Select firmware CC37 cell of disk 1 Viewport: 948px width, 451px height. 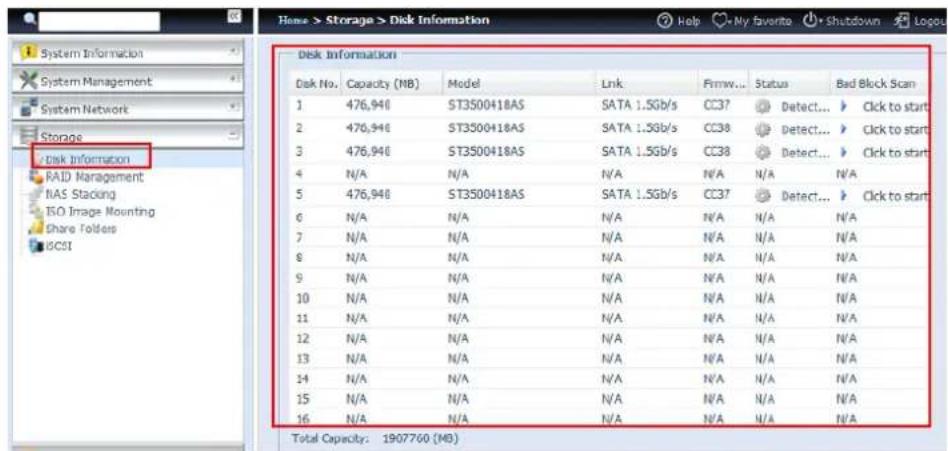(x=717, y=106)
